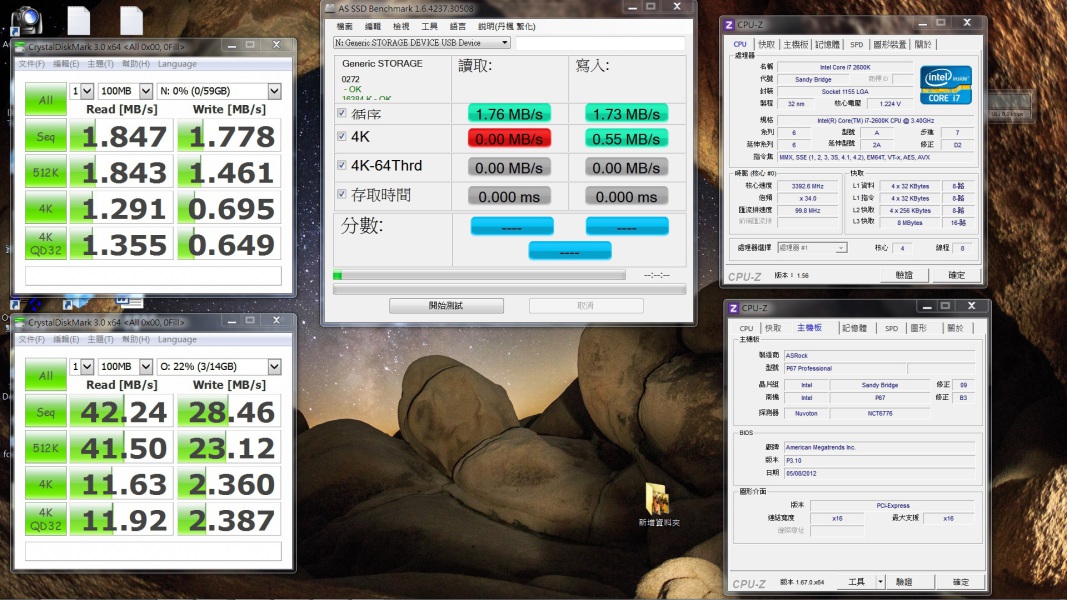1067x600 pixels.
Task: Click the 3392.6 MHz core speed value
Action: point(807,186)
